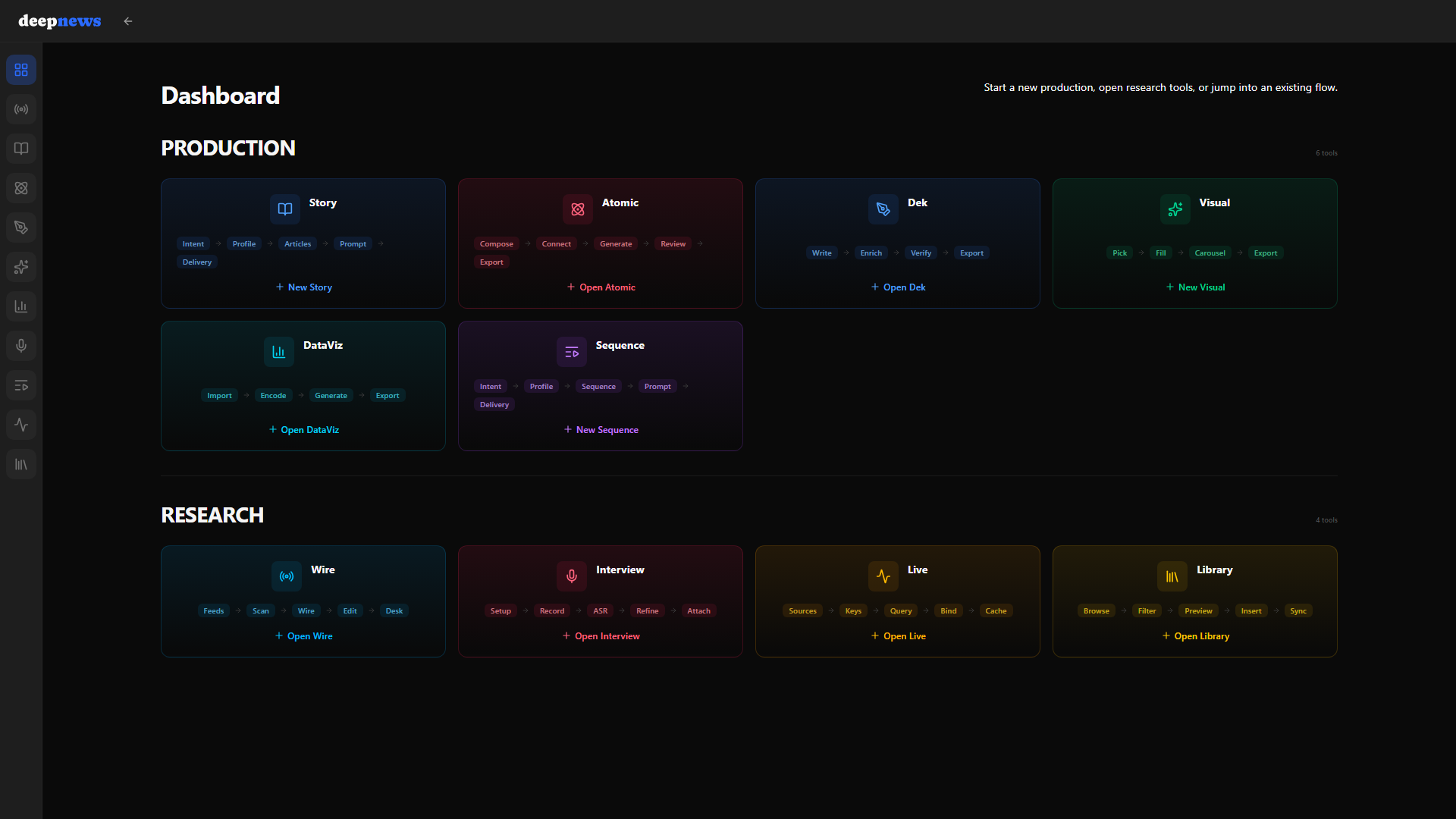Image resolution: width=1456 pixels, height=819 pixels.
Task: Select the Sequence step chip in Sequence card
Action: coord(598,387)
